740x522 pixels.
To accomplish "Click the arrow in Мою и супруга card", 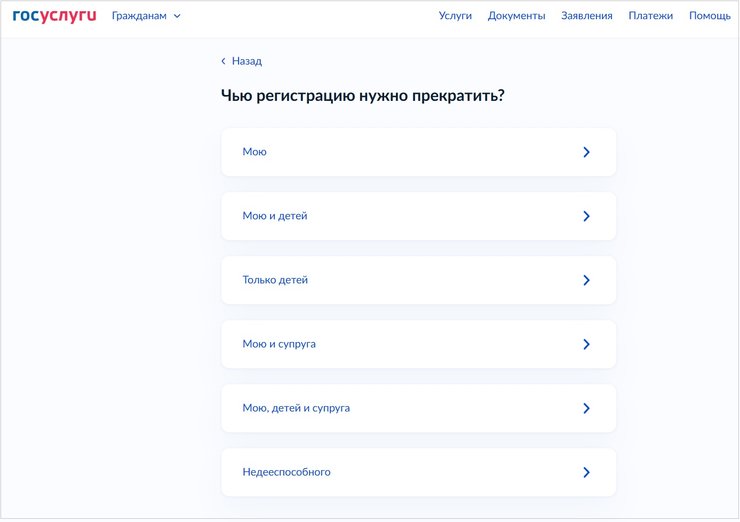I will pyautogui.click(x=586, y=344).
